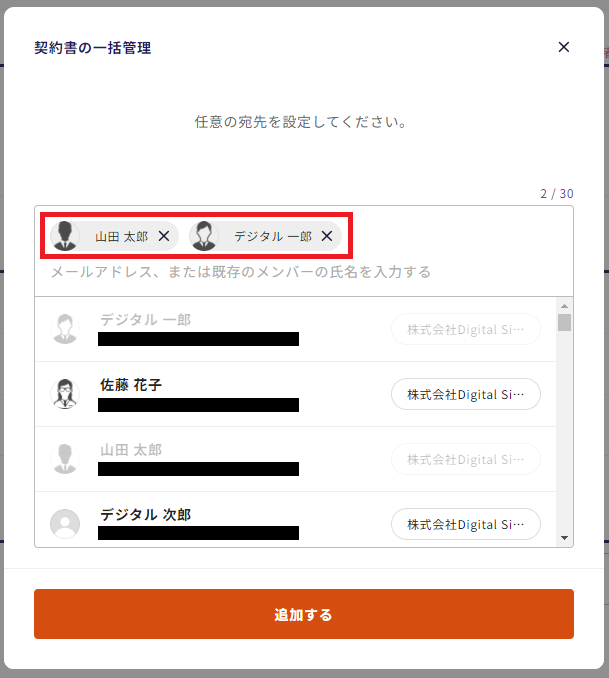Click the company tag beside 山田 太郎
Viewport: 609px width, 678px height.
coord(466,459)
